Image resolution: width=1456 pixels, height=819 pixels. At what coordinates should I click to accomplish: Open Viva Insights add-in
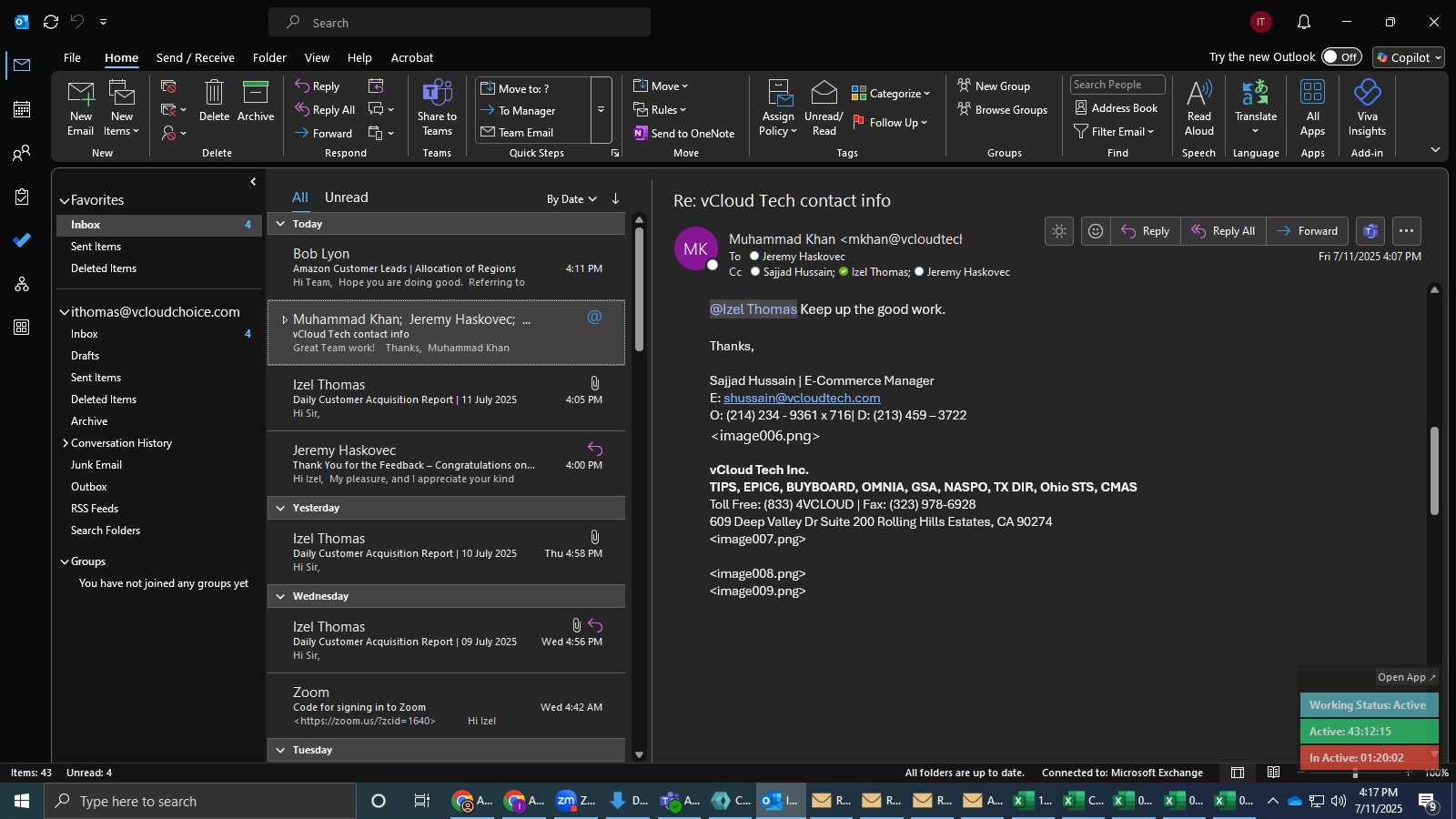(1367, 107)
